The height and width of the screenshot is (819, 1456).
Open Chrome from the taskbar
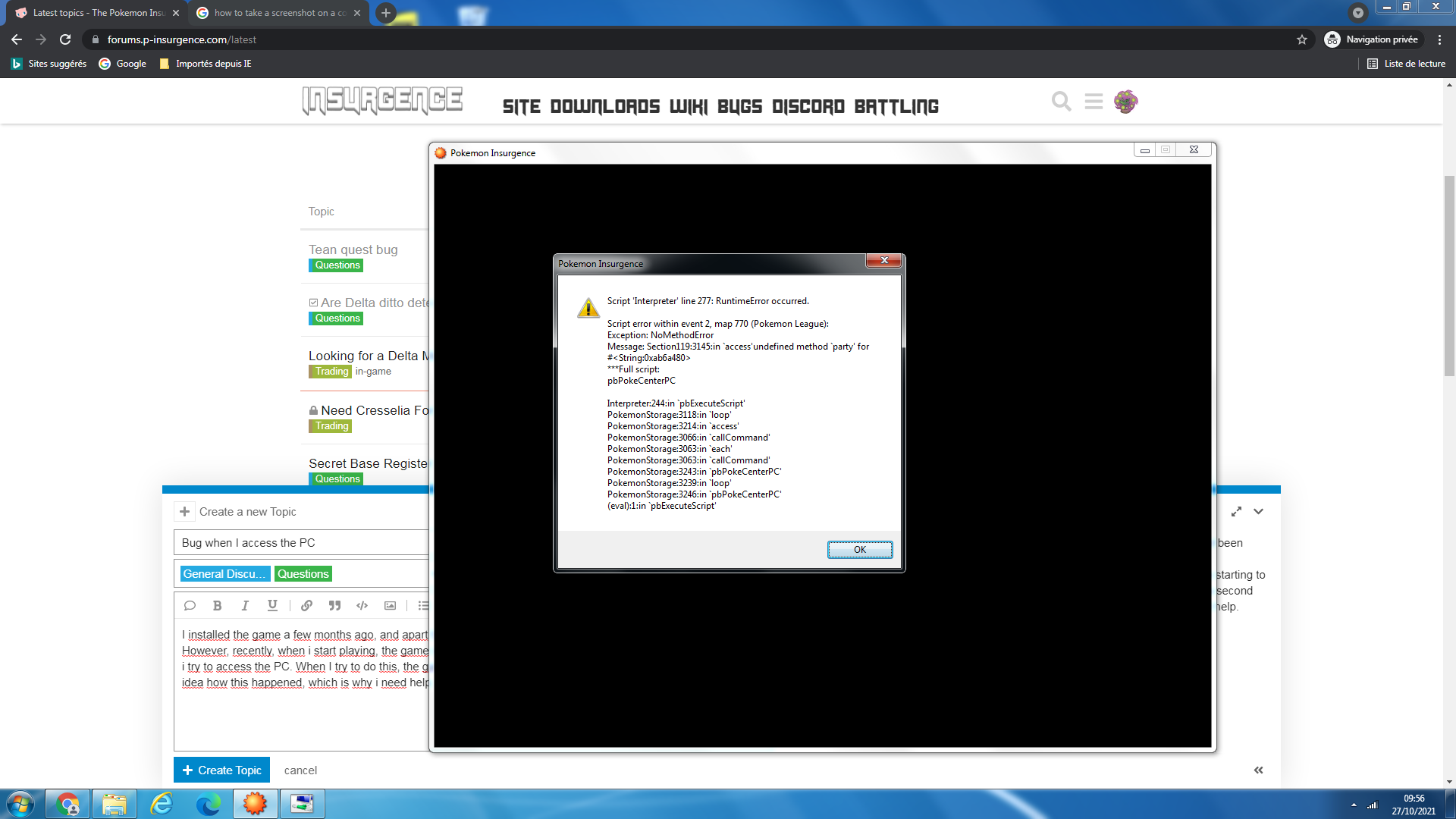tap(68, 804)
